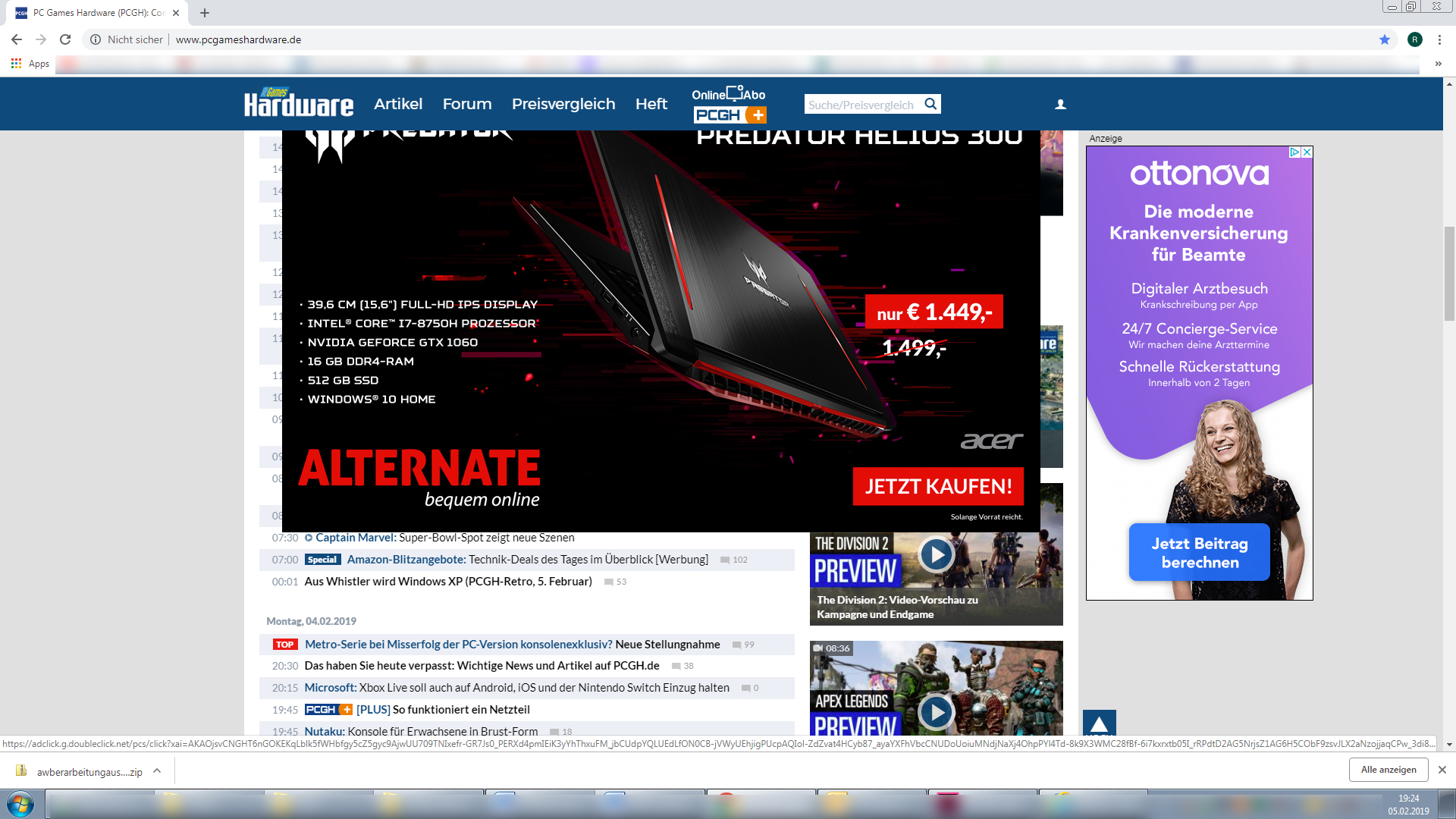
Task: Open the Metro-Serie konsolenexklusiv article
Action: [513, 645]
